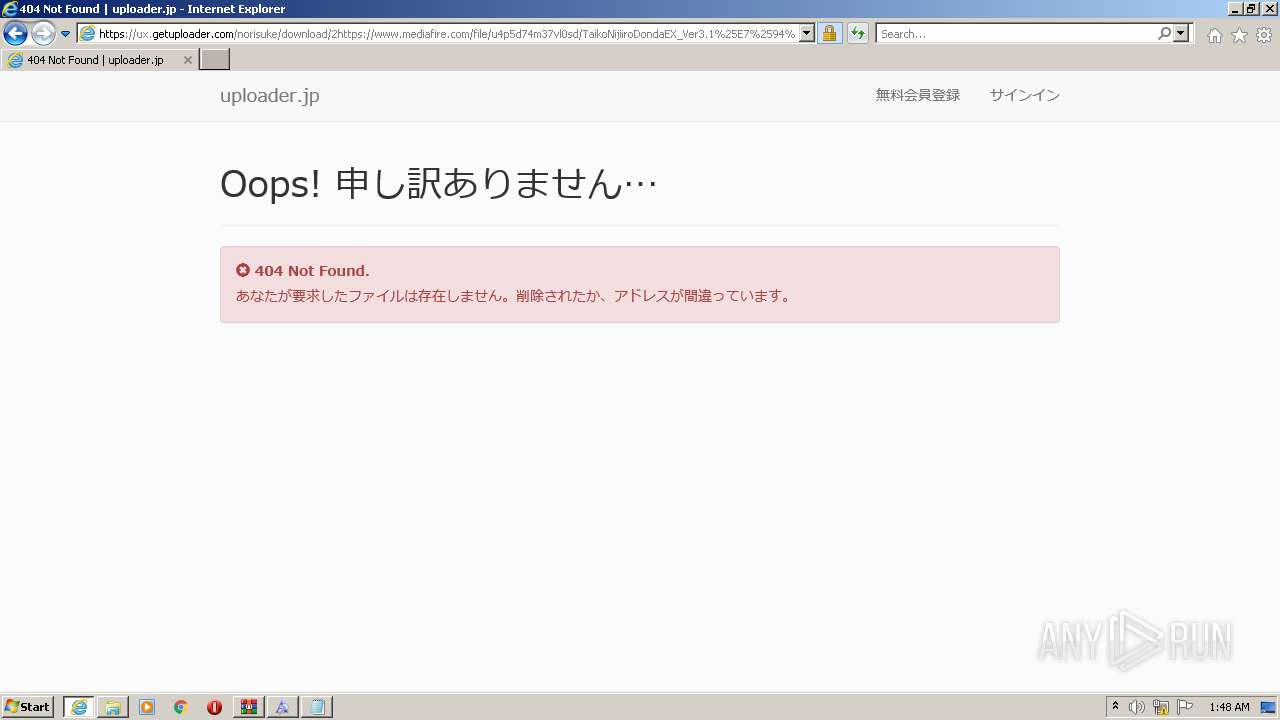Open the notepad-style taskbar icon

[x=317, y=707]
